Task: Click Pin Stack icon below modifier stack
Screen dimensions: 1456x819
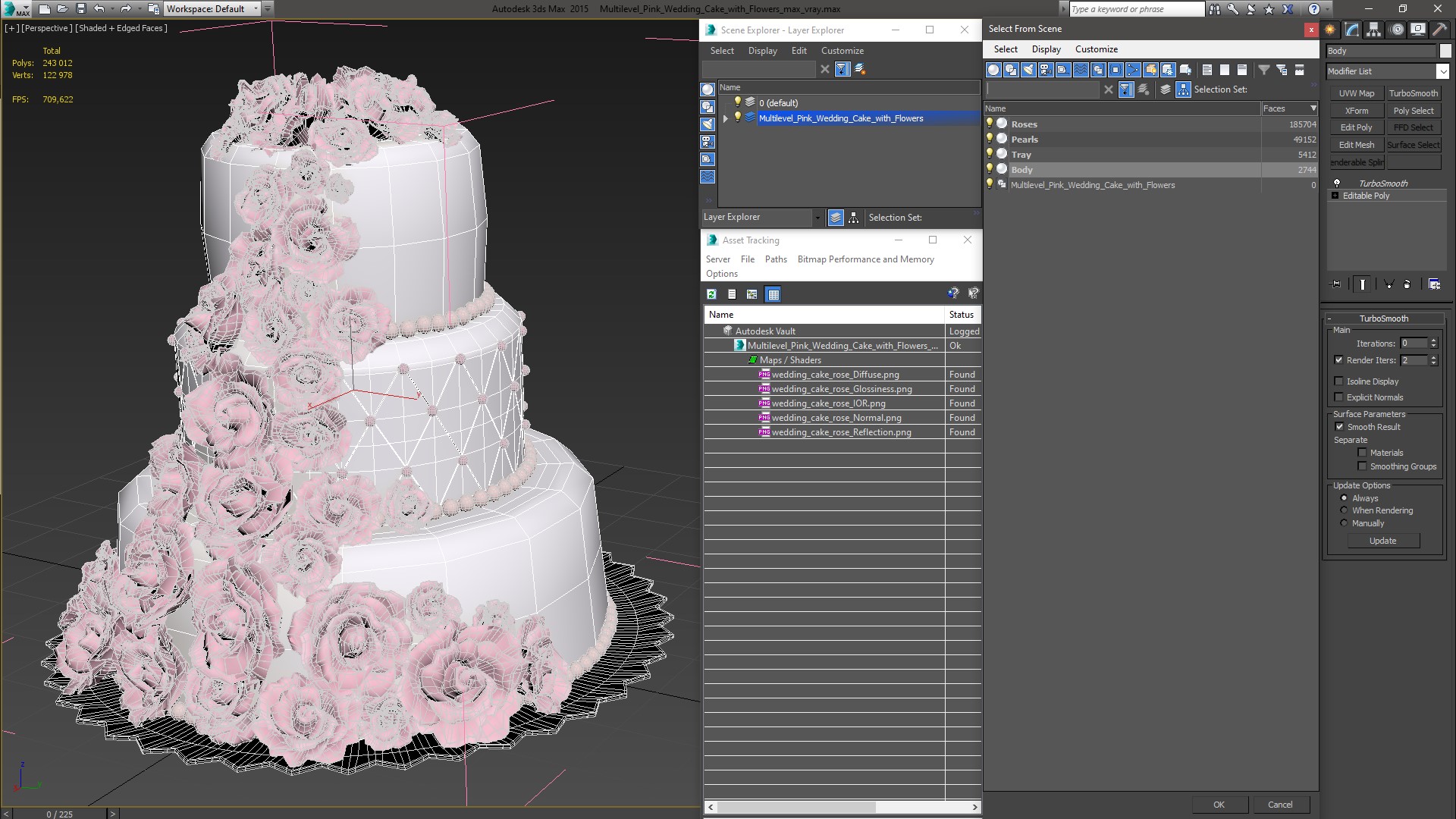Action: (1336, 284)
